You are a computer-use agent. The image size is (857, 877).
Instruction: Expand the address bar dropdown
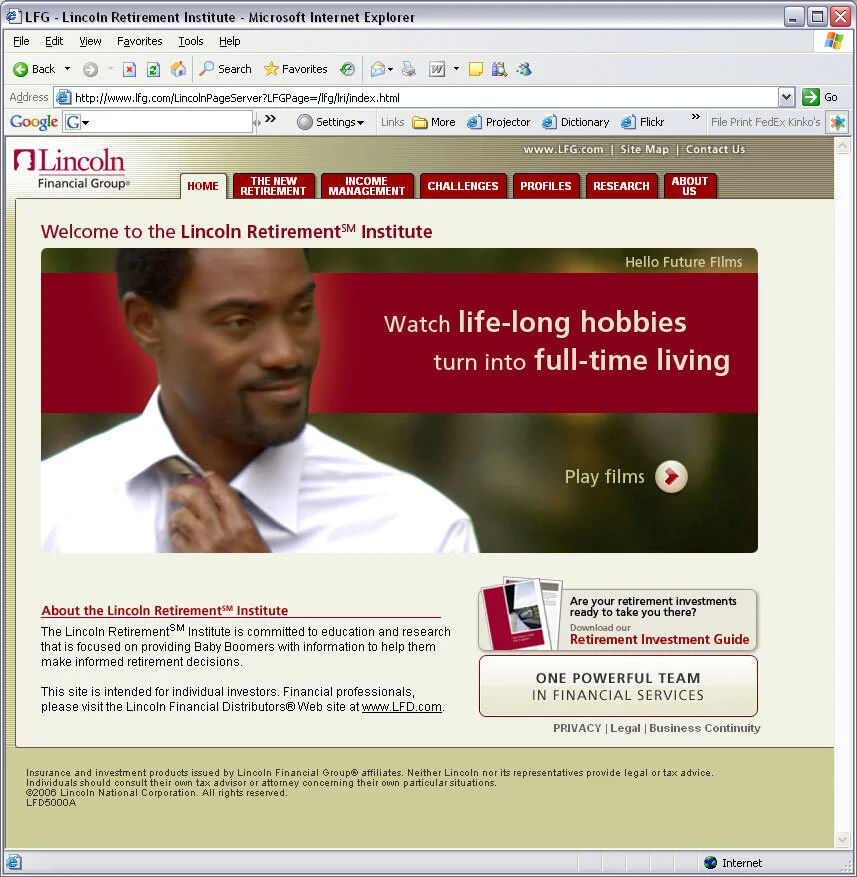[786, 97]
